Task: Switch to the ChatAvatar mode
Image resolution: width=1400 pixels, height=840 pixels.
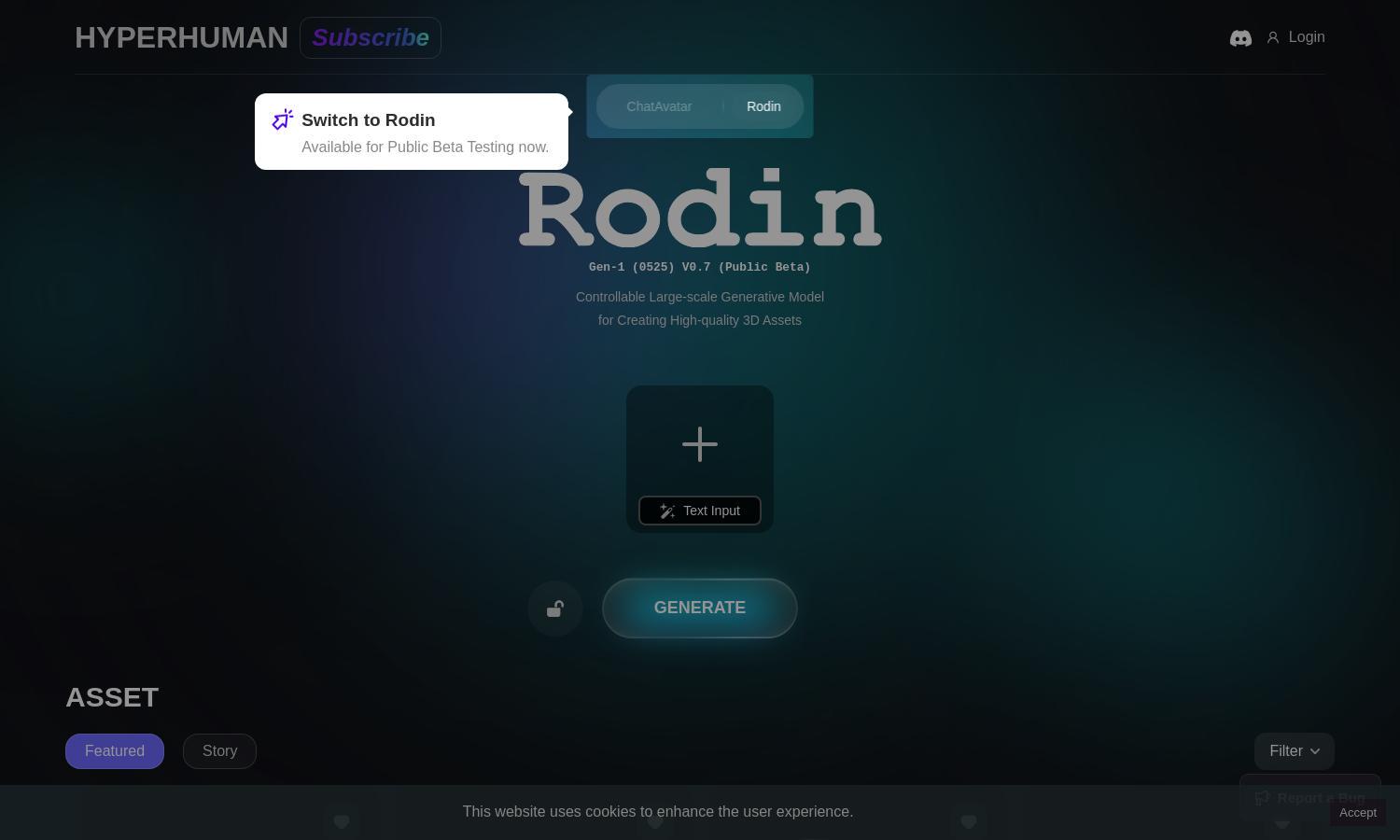Action: click(659, 106)
